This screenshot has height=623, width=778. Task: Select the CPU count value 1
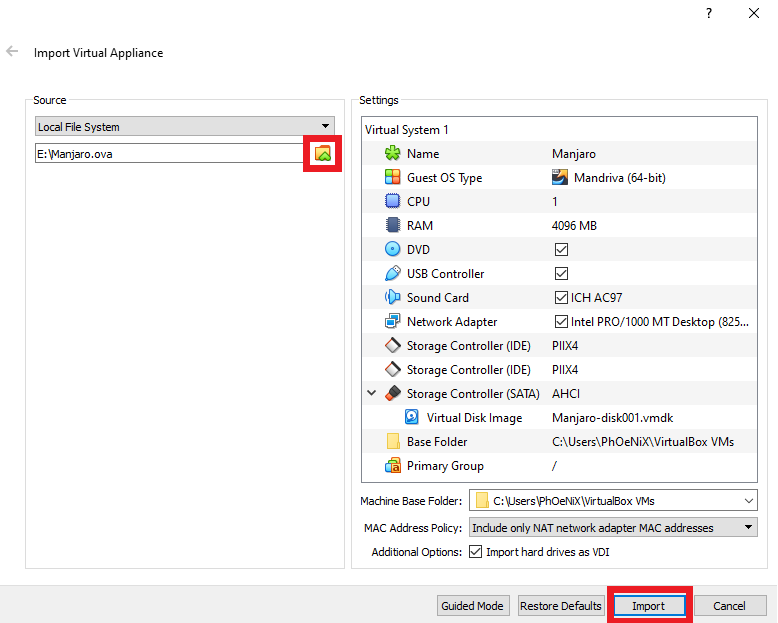(555, 201)
